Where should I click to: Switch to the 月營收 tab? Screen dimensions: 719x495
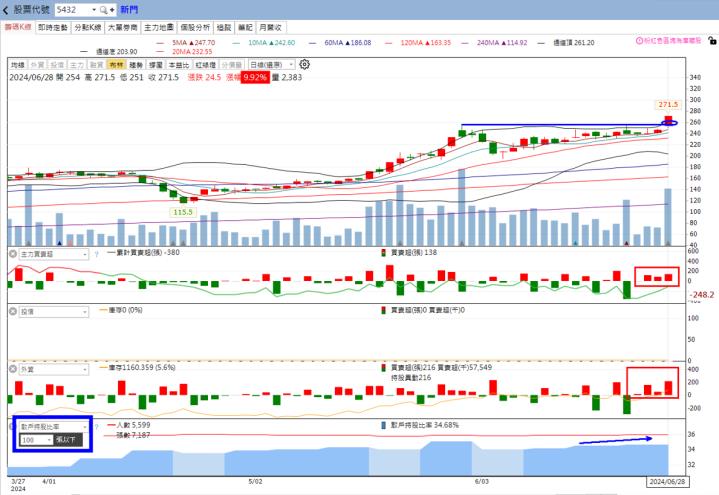[x=271, y=28]
